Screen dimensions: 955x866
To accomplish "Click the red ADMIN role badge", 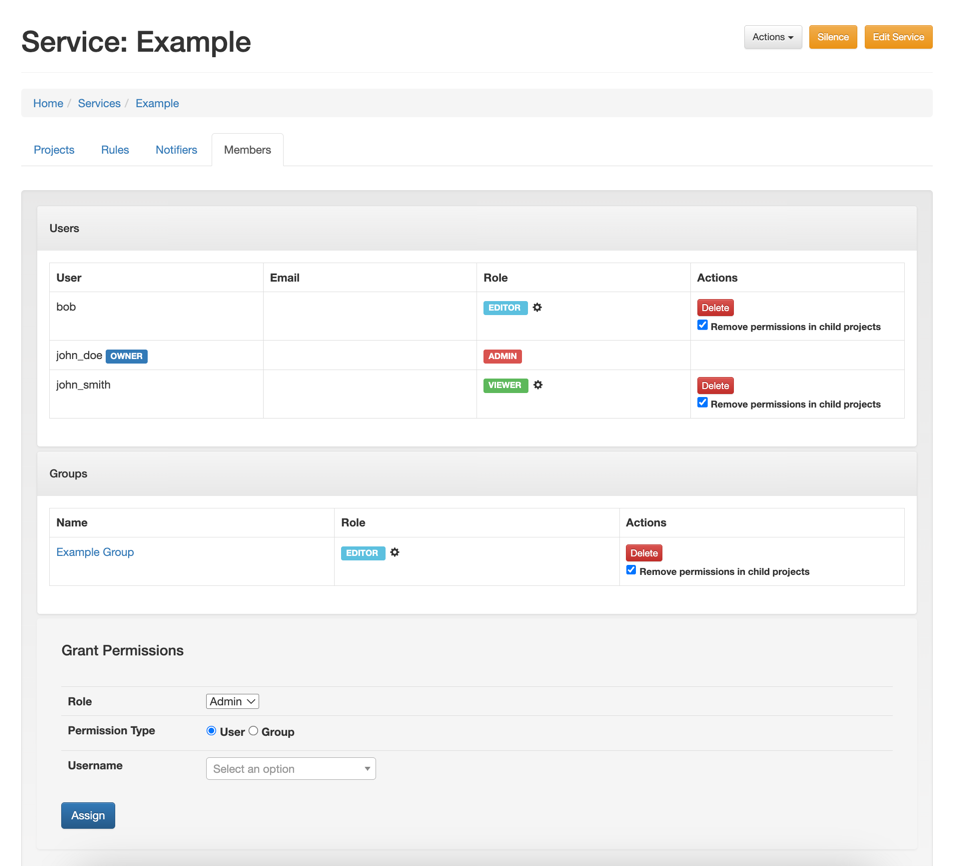I will (x=502, y=356).
